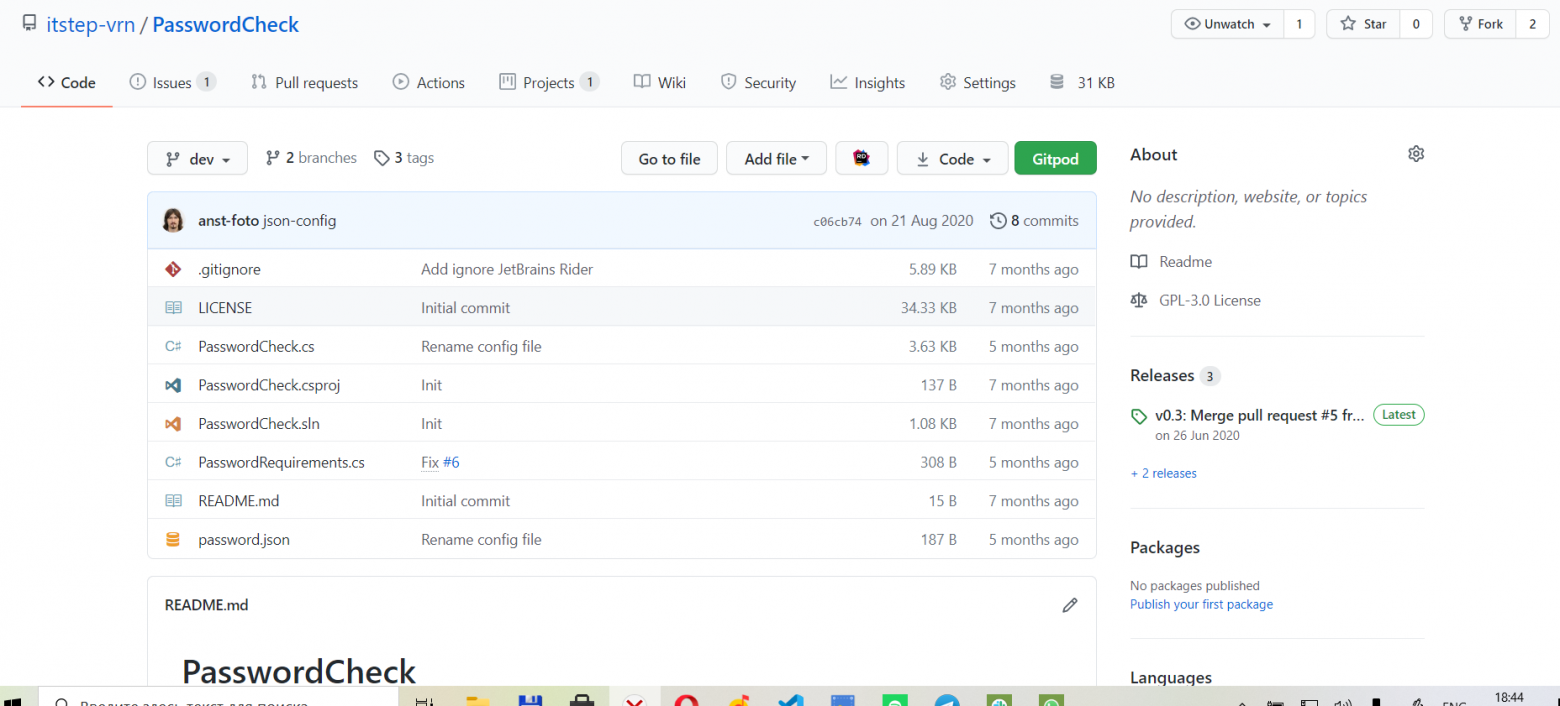Click the file icon beside LICENSE
Image resolution: width=1560 pixels, height=706 pixels.
point(173,308)
